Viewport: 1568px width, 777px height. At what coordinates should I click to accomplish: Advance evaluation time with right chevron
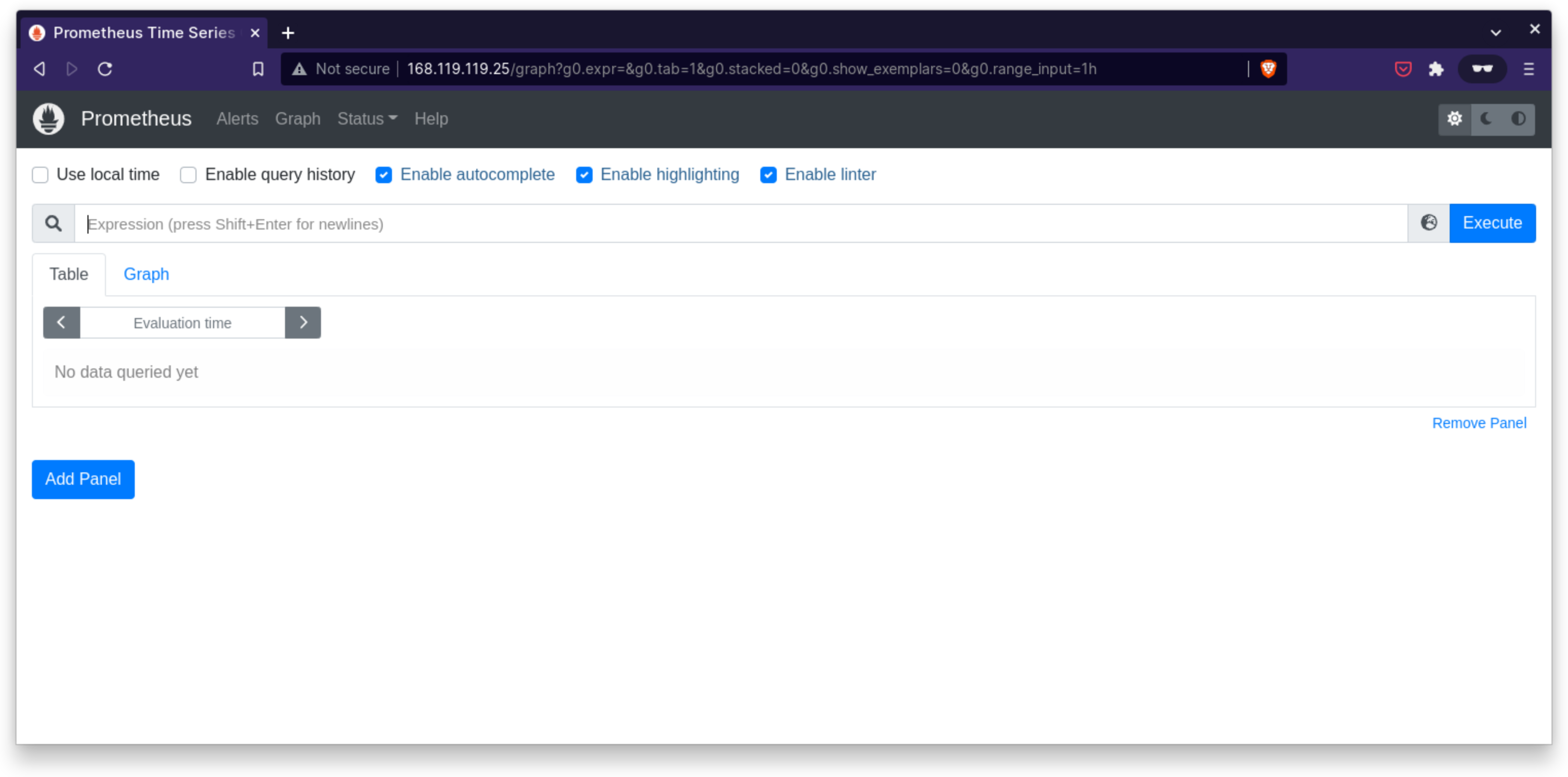[302, 322]
